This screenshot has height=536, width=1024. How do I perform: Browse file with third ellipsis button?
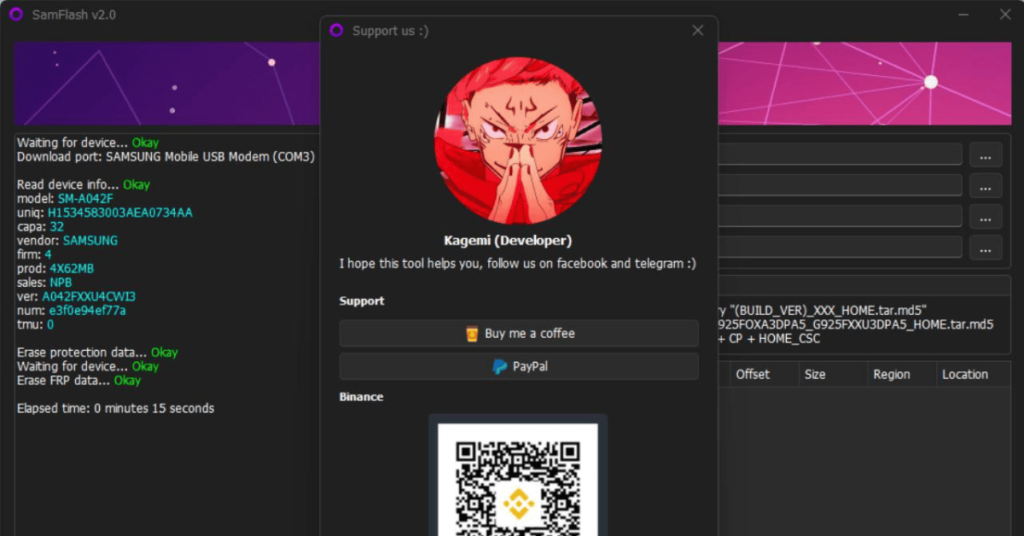985,219
